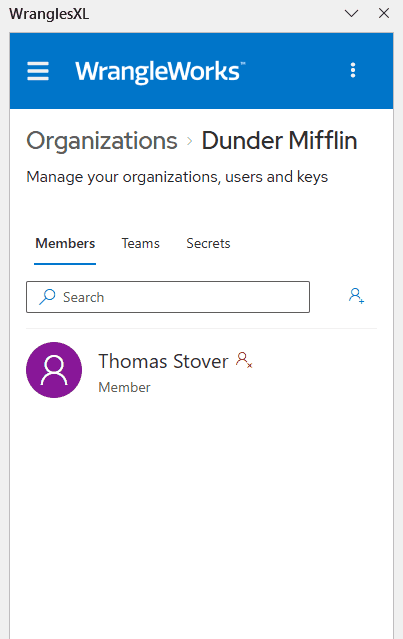Remove Thomas Stover with the remove-user icon
The height and width of the screenshot is (639, 403).
pyautogui.click(x=244, y=360)
